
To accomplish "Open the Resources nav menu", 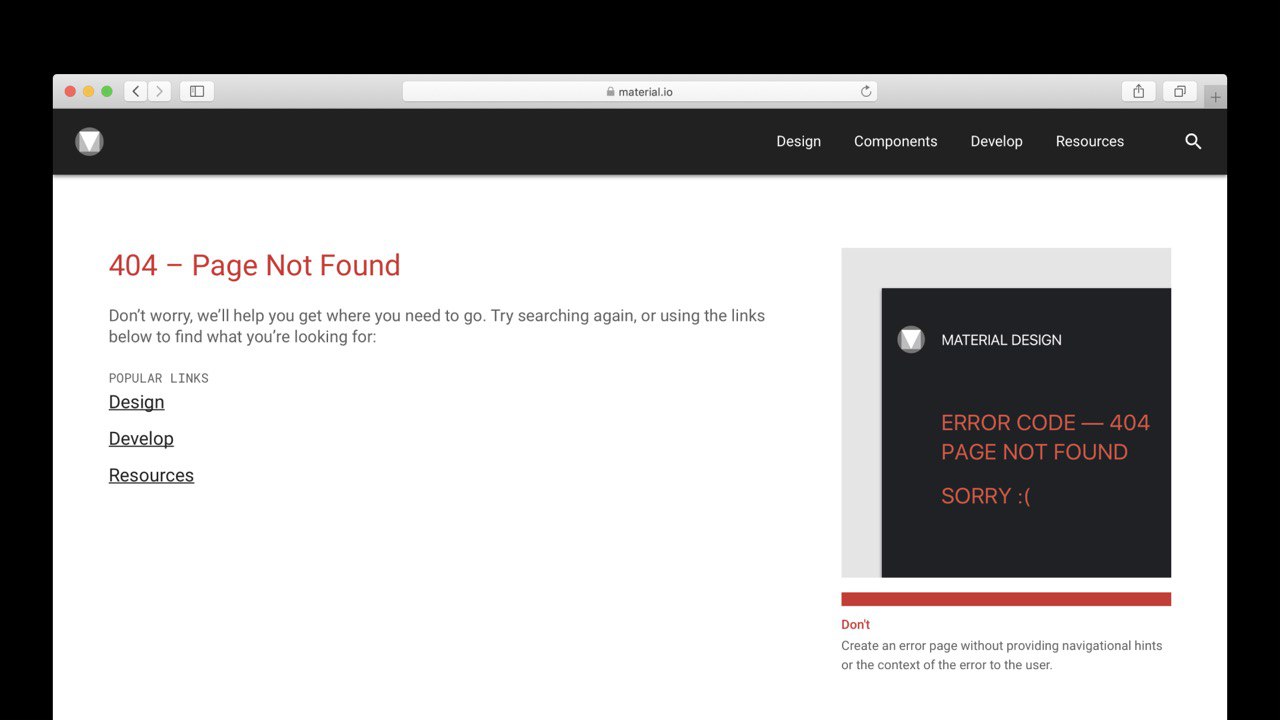I will coord(1089,142).
